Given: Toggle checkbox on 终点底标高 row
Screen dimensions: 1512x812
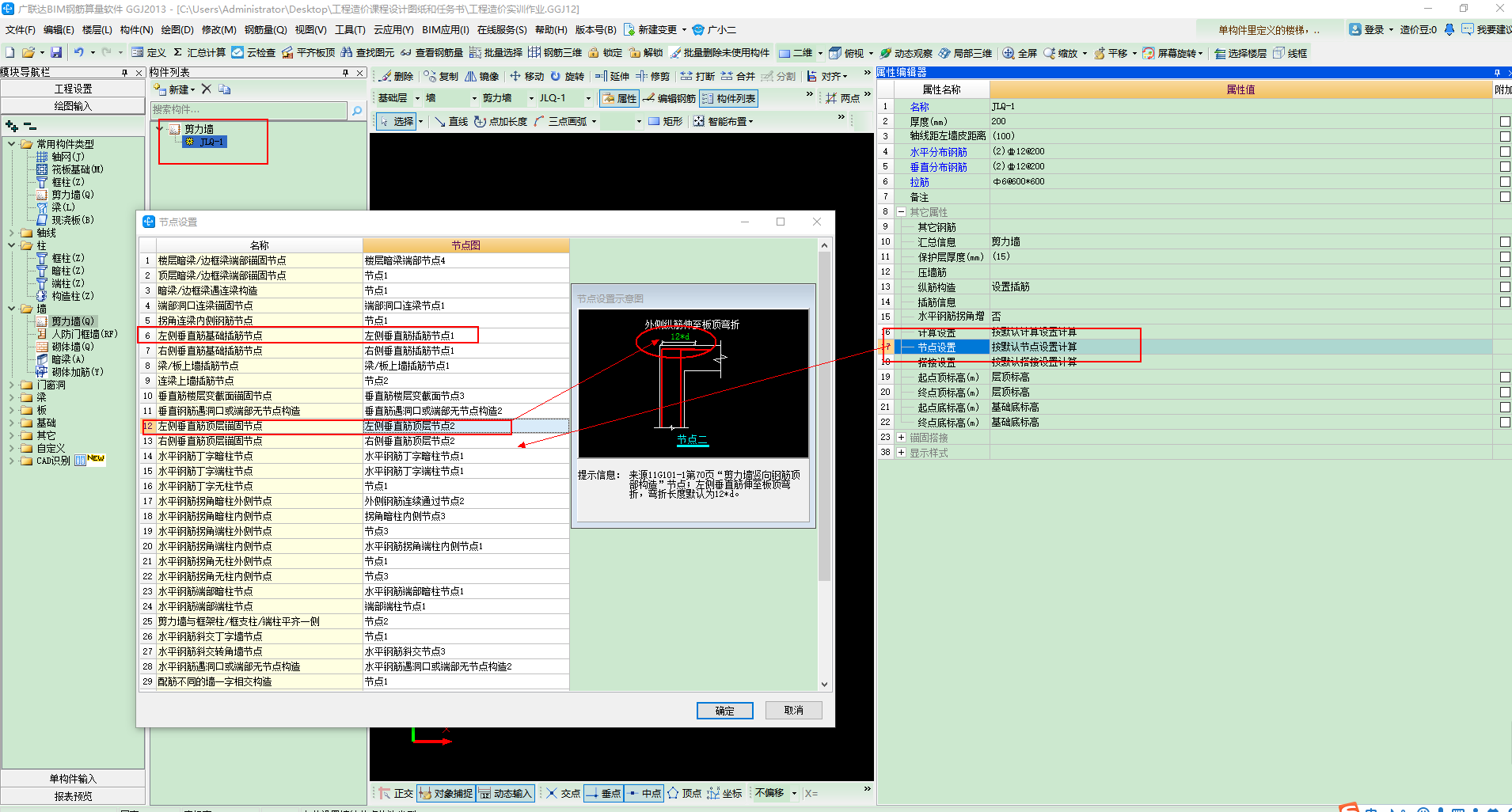Looking at the screenshot, I should [1504, 422].
